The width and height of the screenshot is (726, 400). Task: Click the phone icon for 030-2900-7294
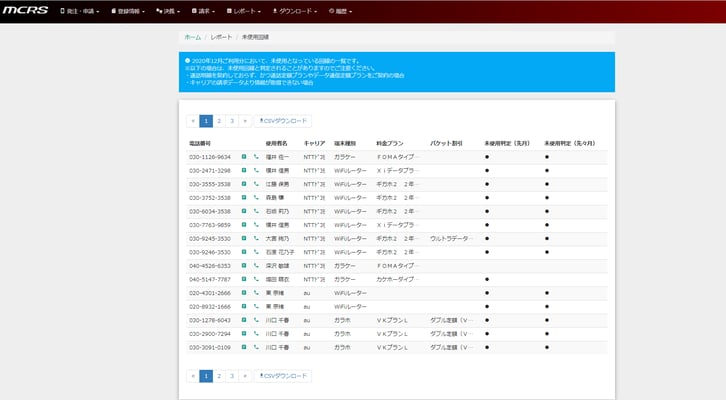point(255,333)
